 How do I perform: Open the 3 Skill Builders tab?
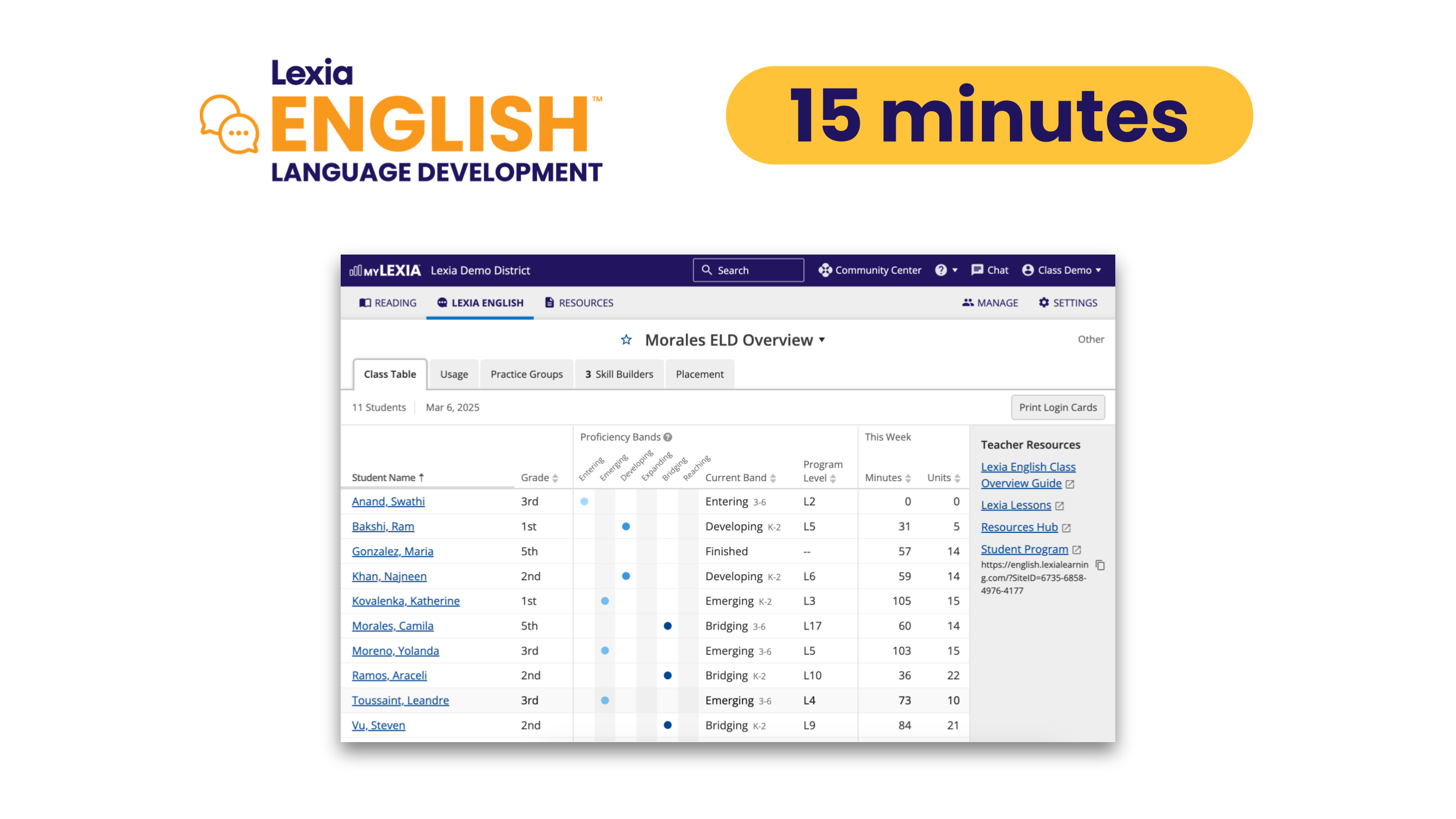(619, 374)
